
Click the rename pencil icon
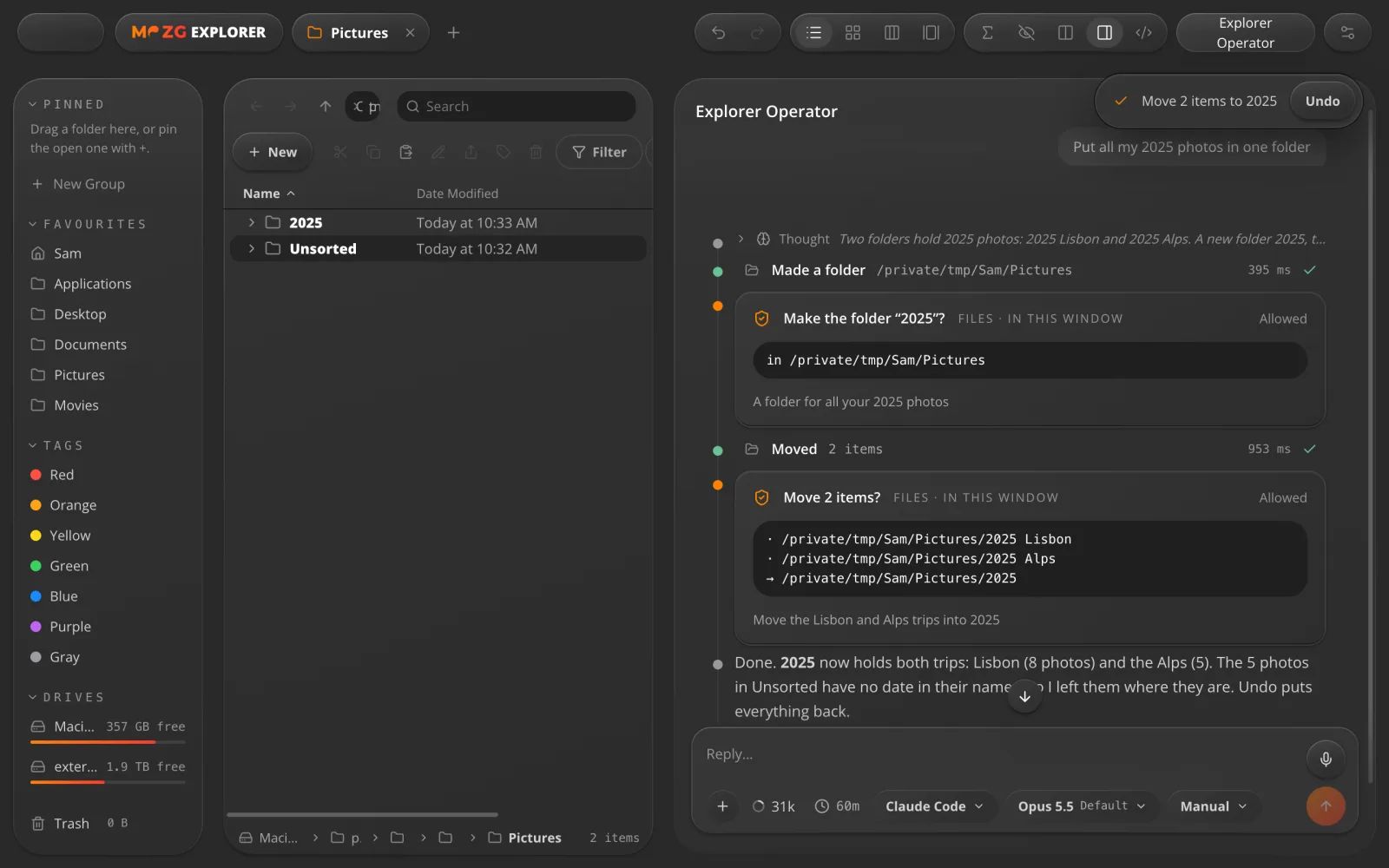[438, 152]
